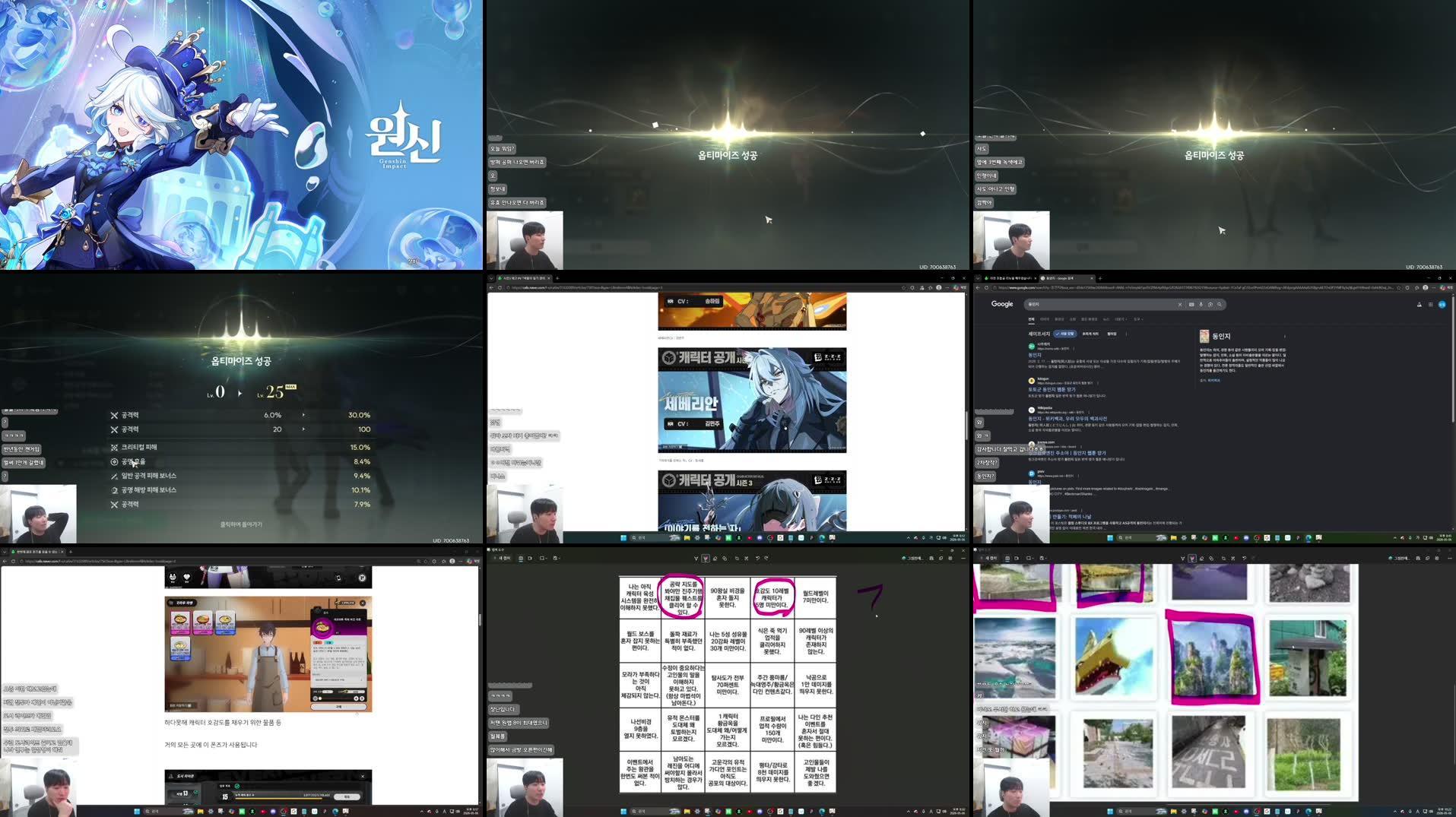Image resolution: width=1456 pixels, height=817 pixels.
Task: Open a new tab in the Google browser panel
Action: (x=1100, y=278)
